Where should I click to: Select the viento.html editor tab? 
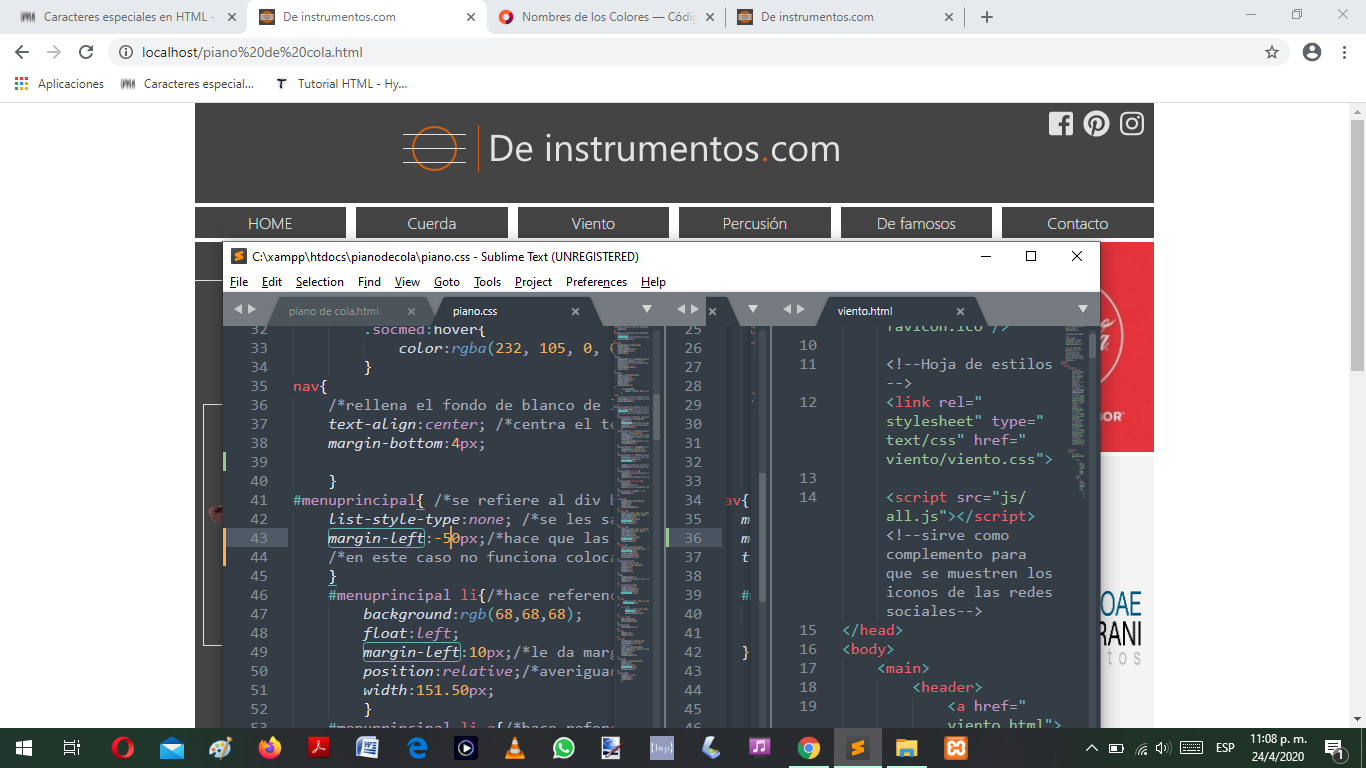point(865,311)
